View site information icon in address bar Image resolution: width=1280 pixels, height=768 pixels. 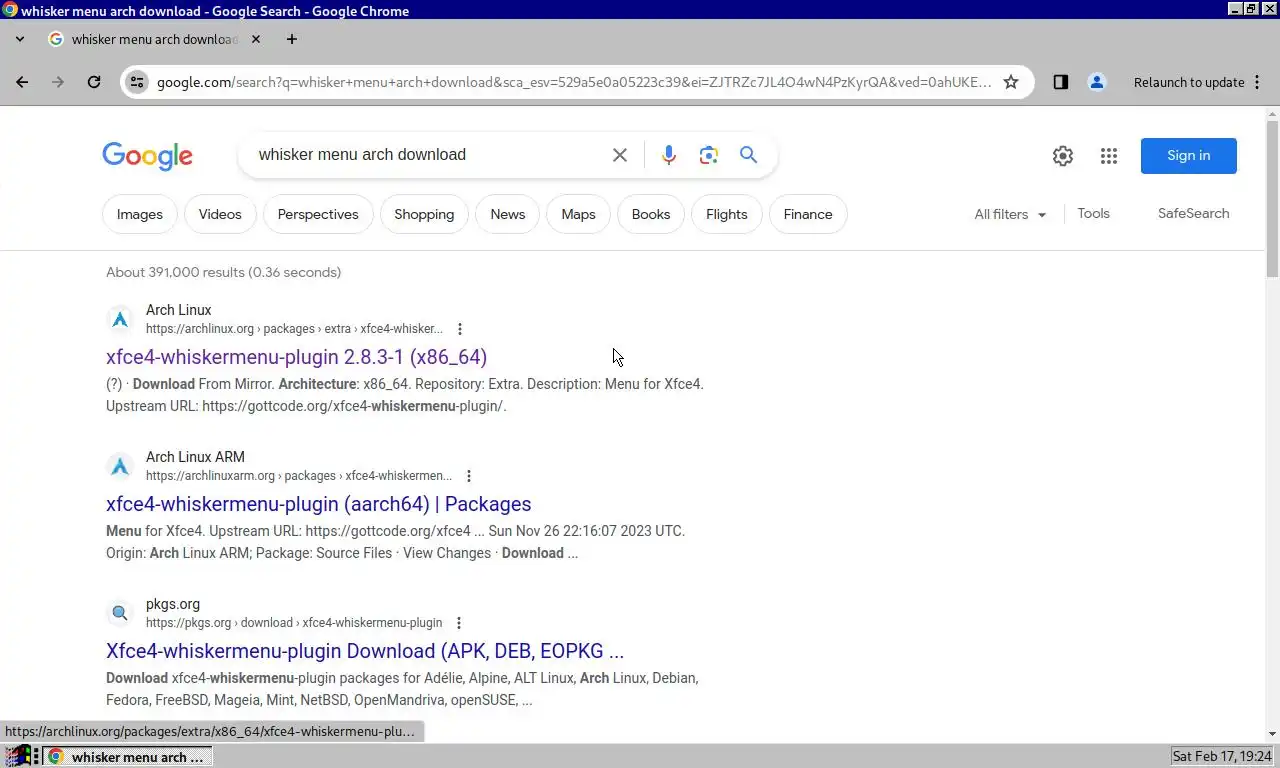click(138, 82)
